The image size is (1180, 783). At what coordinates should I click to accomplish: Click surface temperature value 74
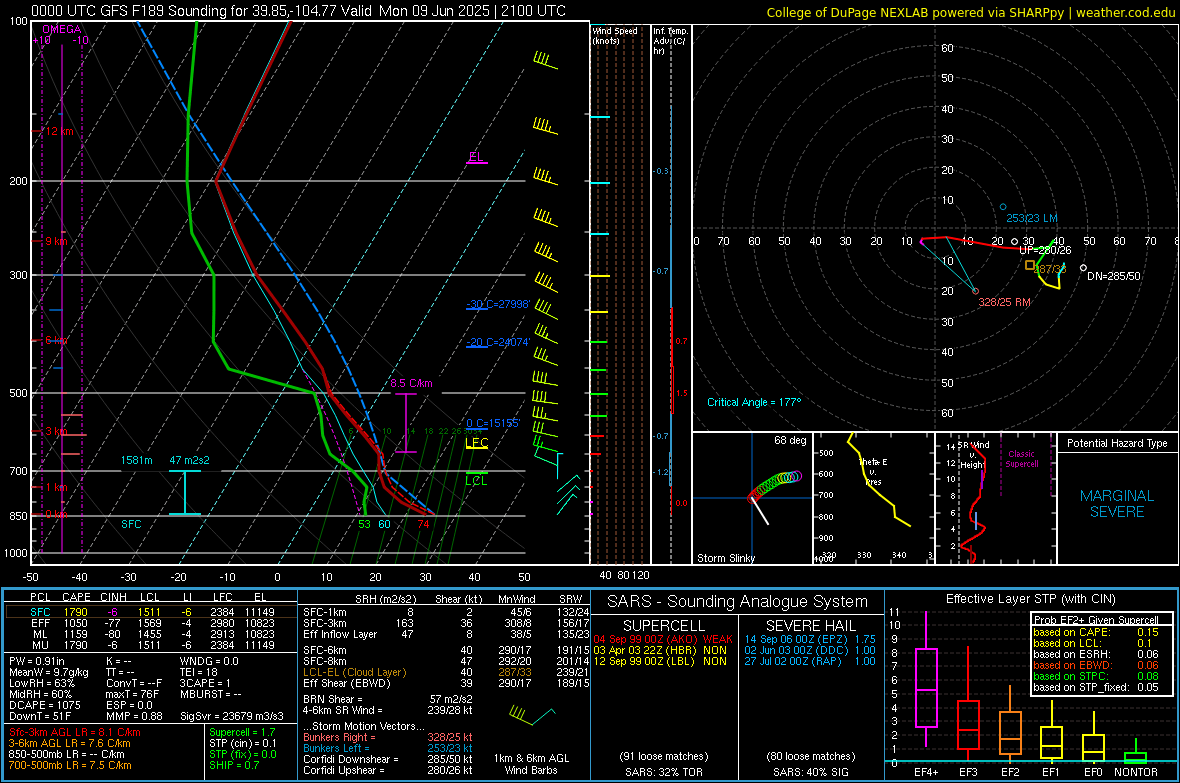coord(423,524)
